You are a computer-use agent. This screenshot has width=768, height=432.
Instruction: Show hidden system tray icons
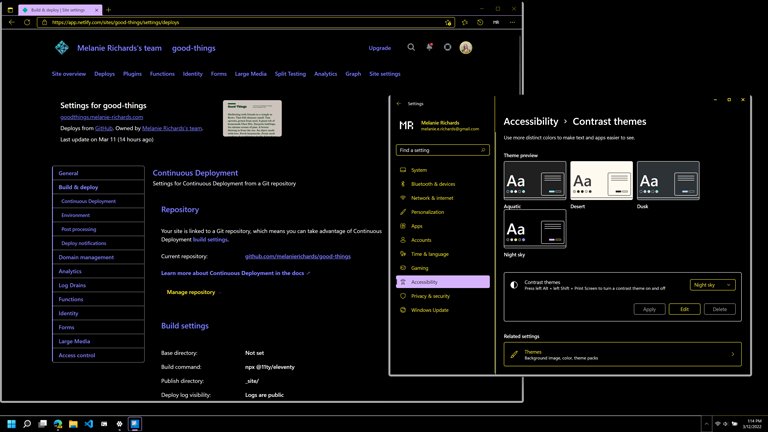click(706, 424)
